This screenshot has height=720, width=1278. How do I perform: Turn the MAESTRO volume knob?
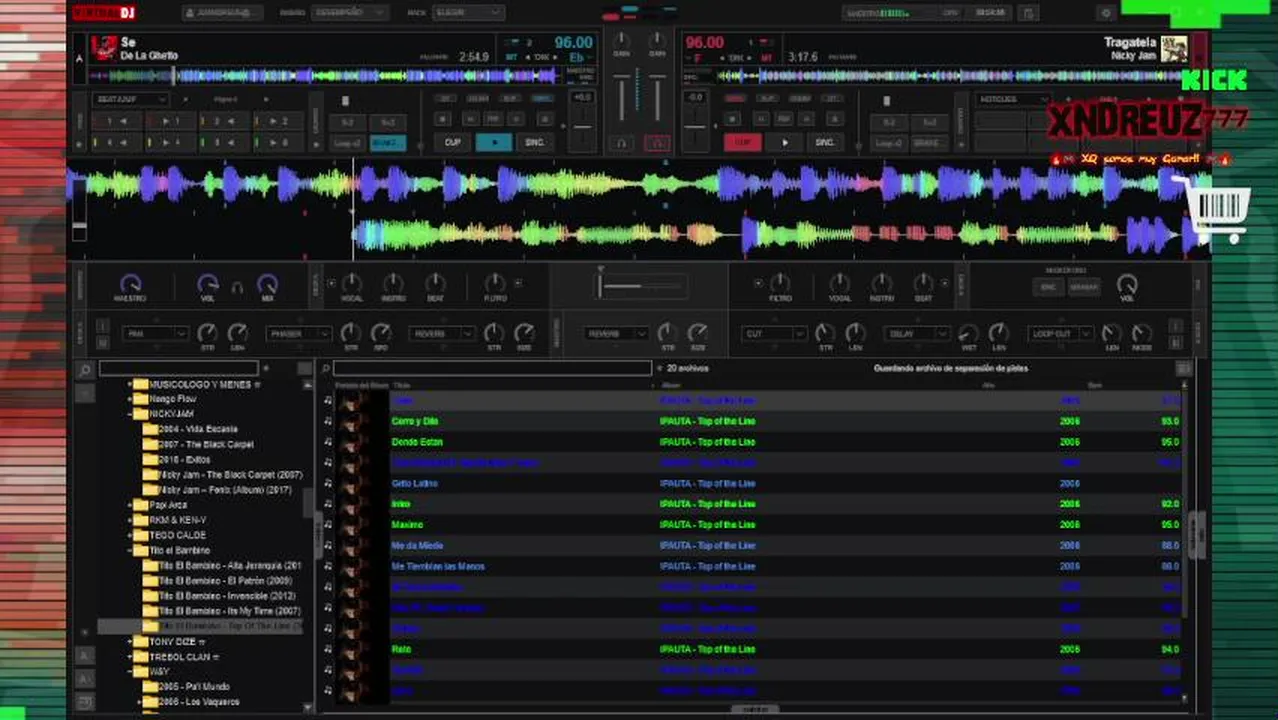coord(130,284)
